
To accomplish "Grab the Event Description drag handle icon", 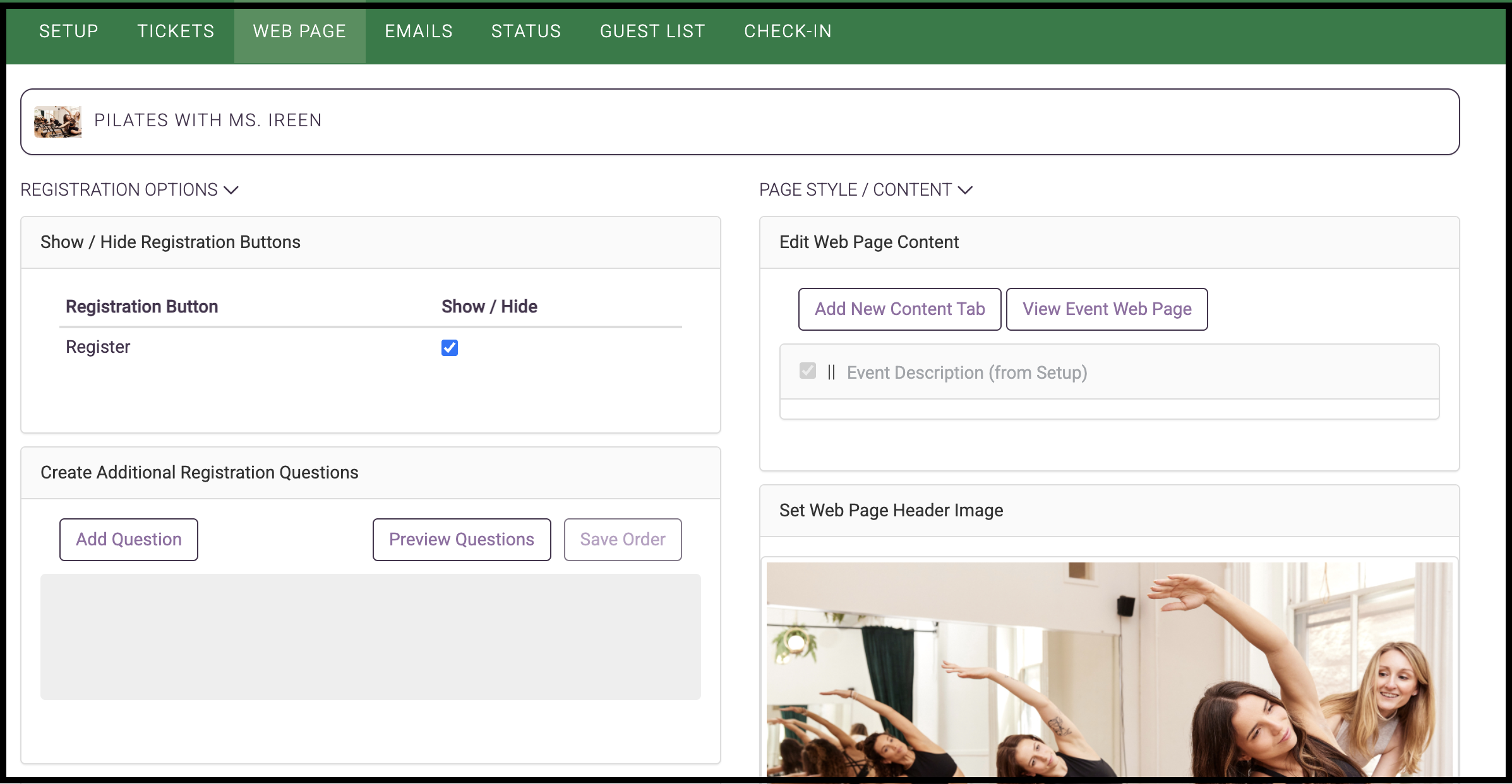I will (x=831, y=372).
